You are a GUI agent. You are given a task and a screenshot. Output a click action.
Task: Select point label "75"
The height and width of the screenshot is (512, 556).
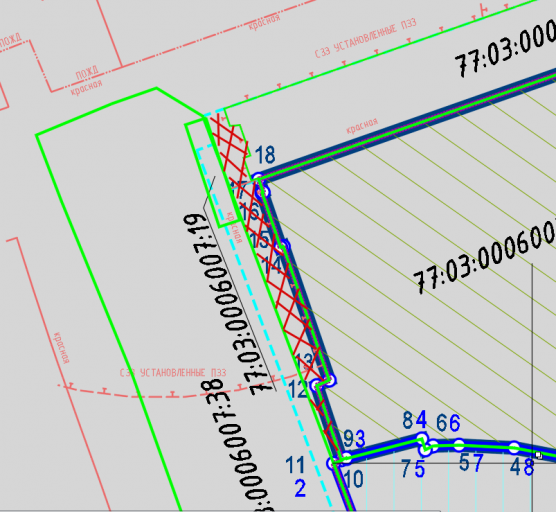click(413, 469)
